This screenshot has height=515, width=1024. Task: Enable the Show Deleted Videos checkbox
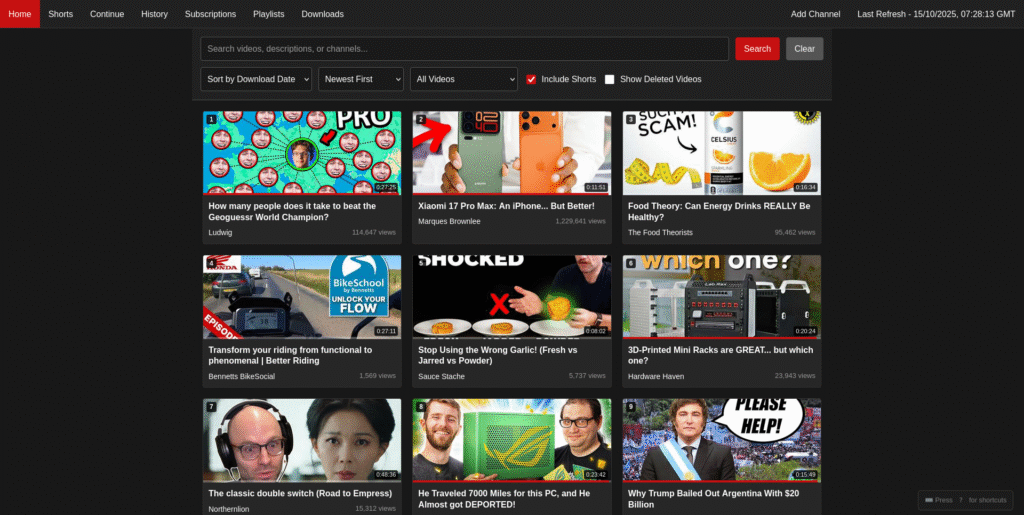[610, 79]
